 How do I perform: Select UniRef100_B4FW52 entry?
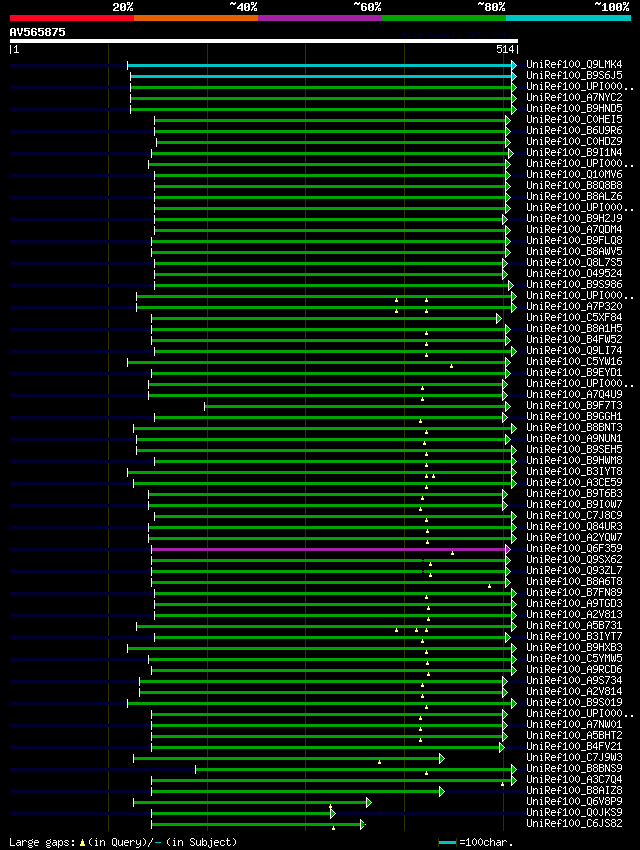[574, 339]
